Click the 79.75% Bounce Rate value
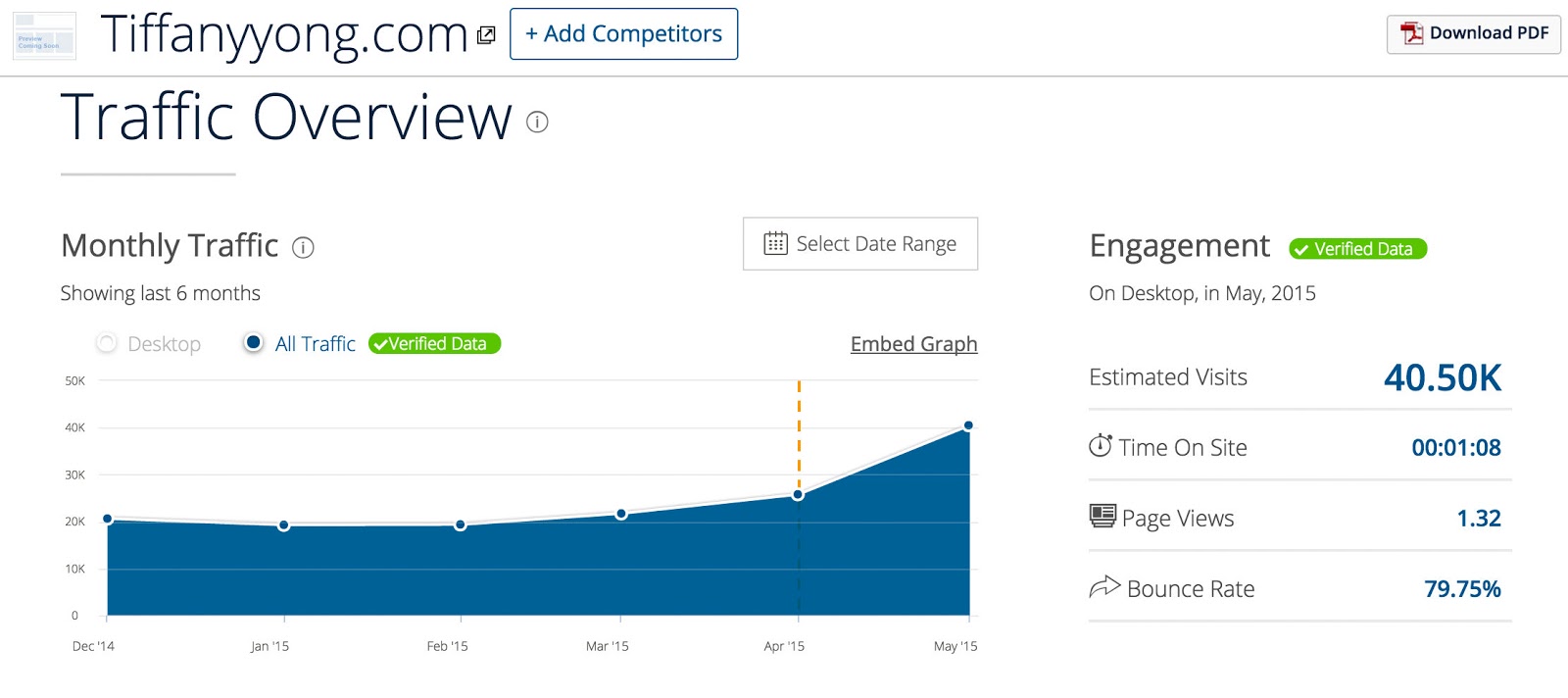Screen dimensions: 1568x698 tap(1462, 589)
